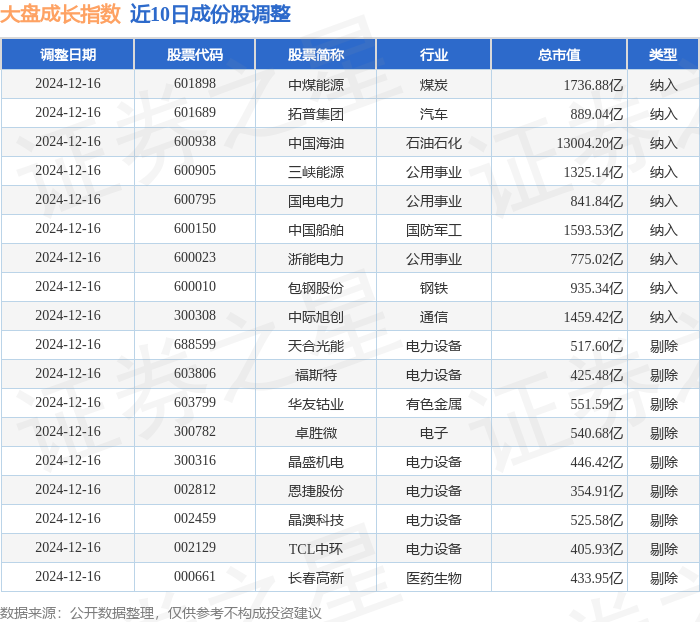700x622 pixels.
Task: Click stock name 国电电力
Action: [x=316, y=201]
